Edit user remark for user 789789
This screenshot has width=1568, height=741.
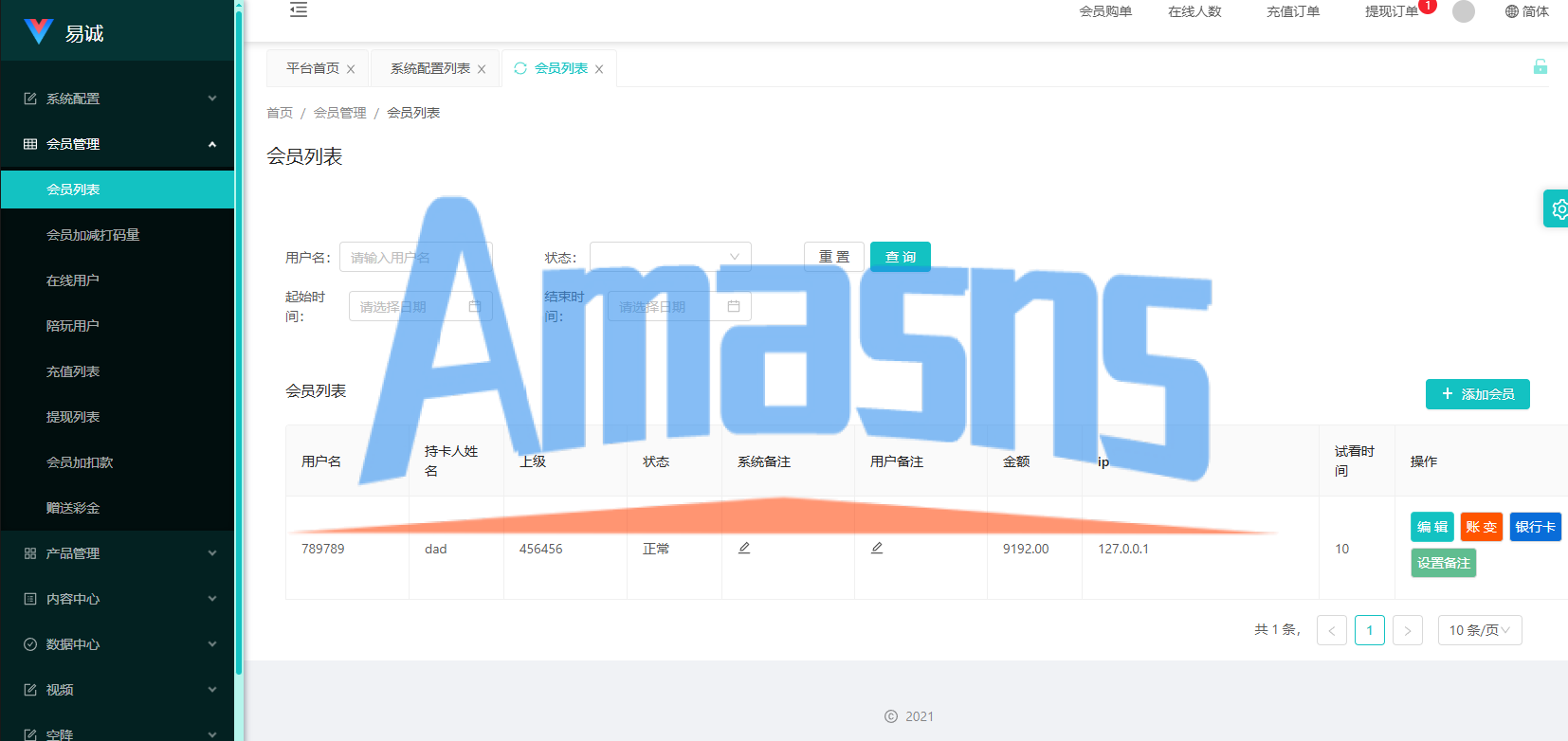click(x=877, y=548)
